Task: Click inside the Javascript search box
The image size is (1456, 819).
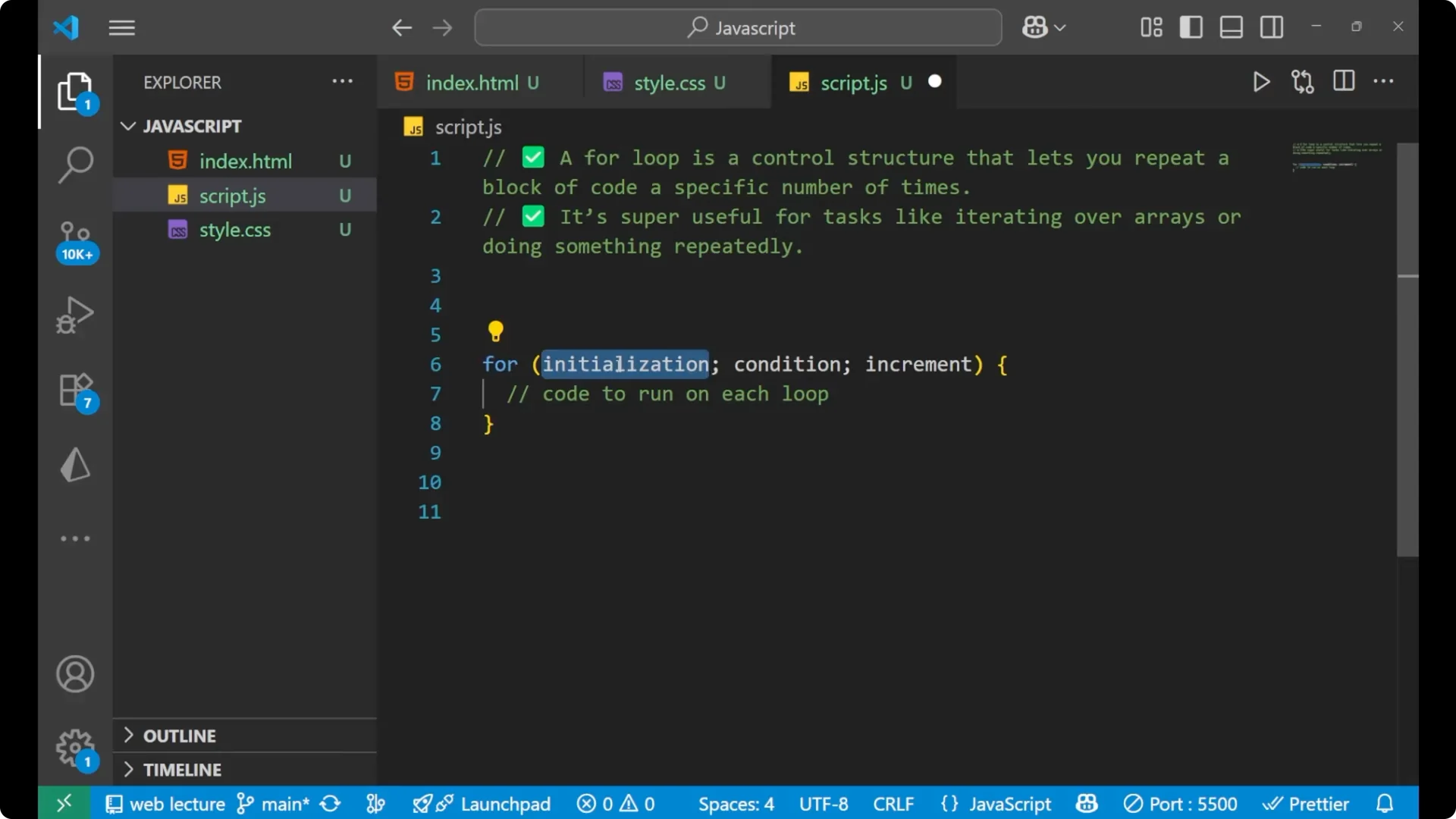Action: (738, 27)
